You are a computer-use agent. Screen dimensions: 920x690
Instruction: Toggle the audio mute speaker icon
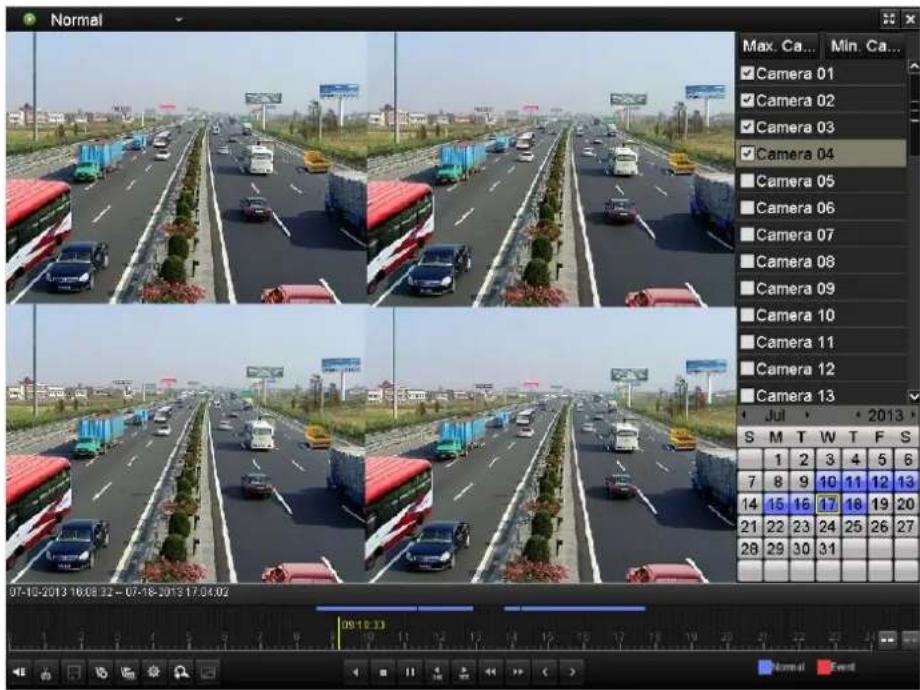click(x=19, y=672)
